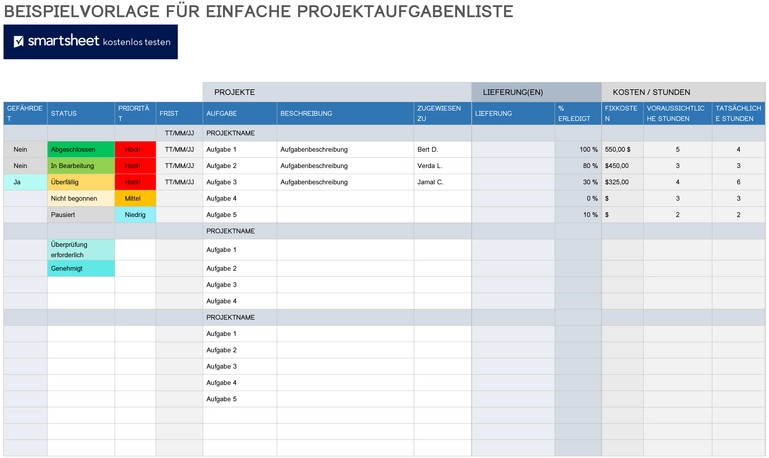Click the FIXKOSTEN column header

[x=622, y=113]
